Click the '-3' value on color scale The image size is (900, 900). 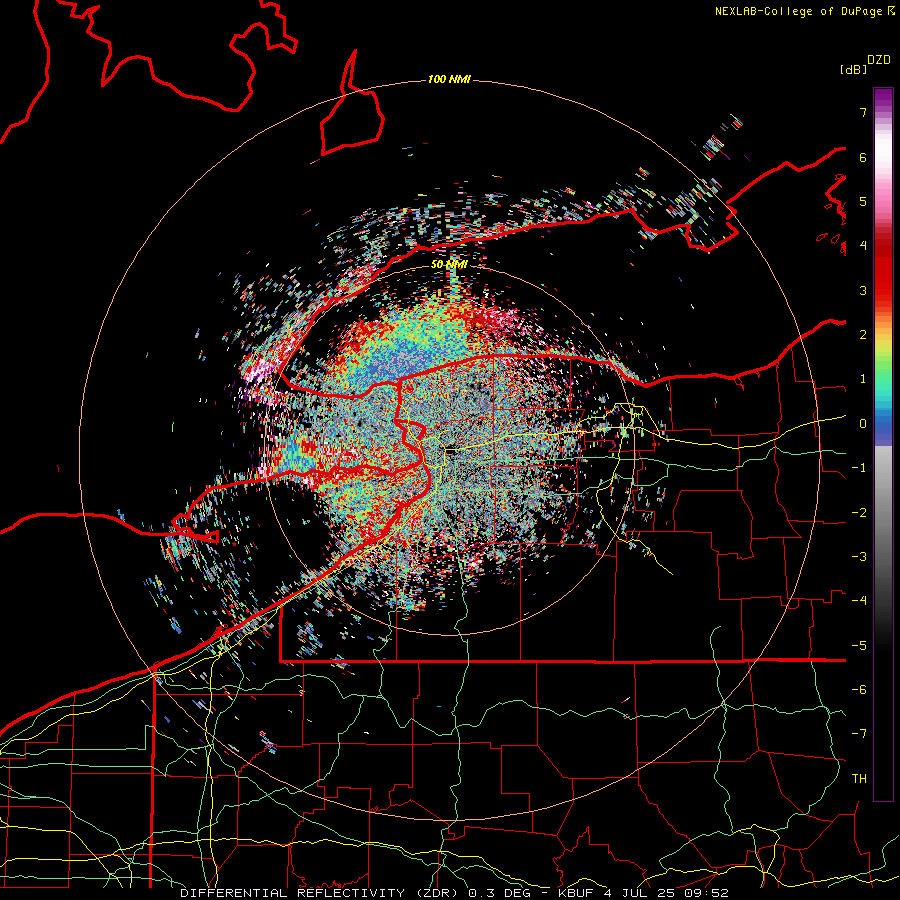point(859,557)
